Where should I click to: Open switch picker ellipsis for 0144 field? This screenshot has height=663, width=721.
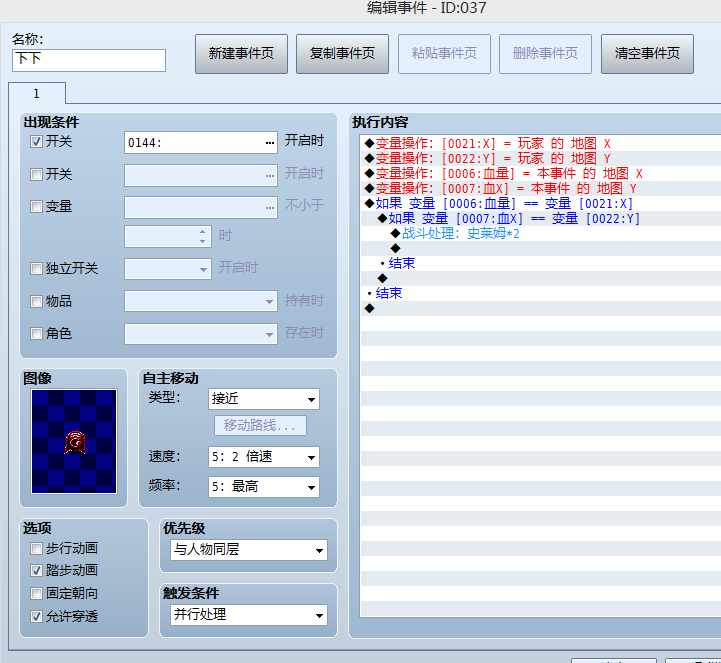[x=270, y=143]
